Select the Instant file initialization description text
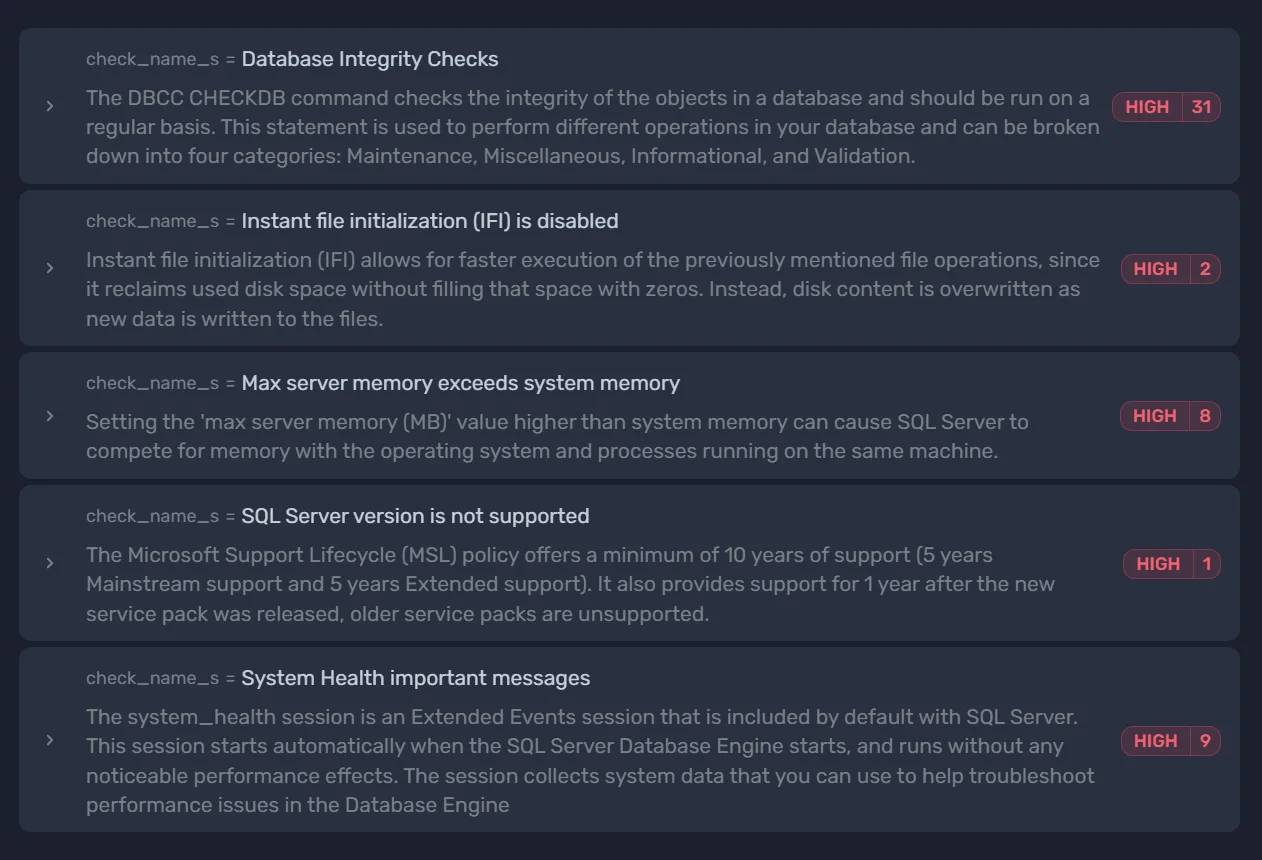Screen dimensions: 1262x860 tap(592, 290)
